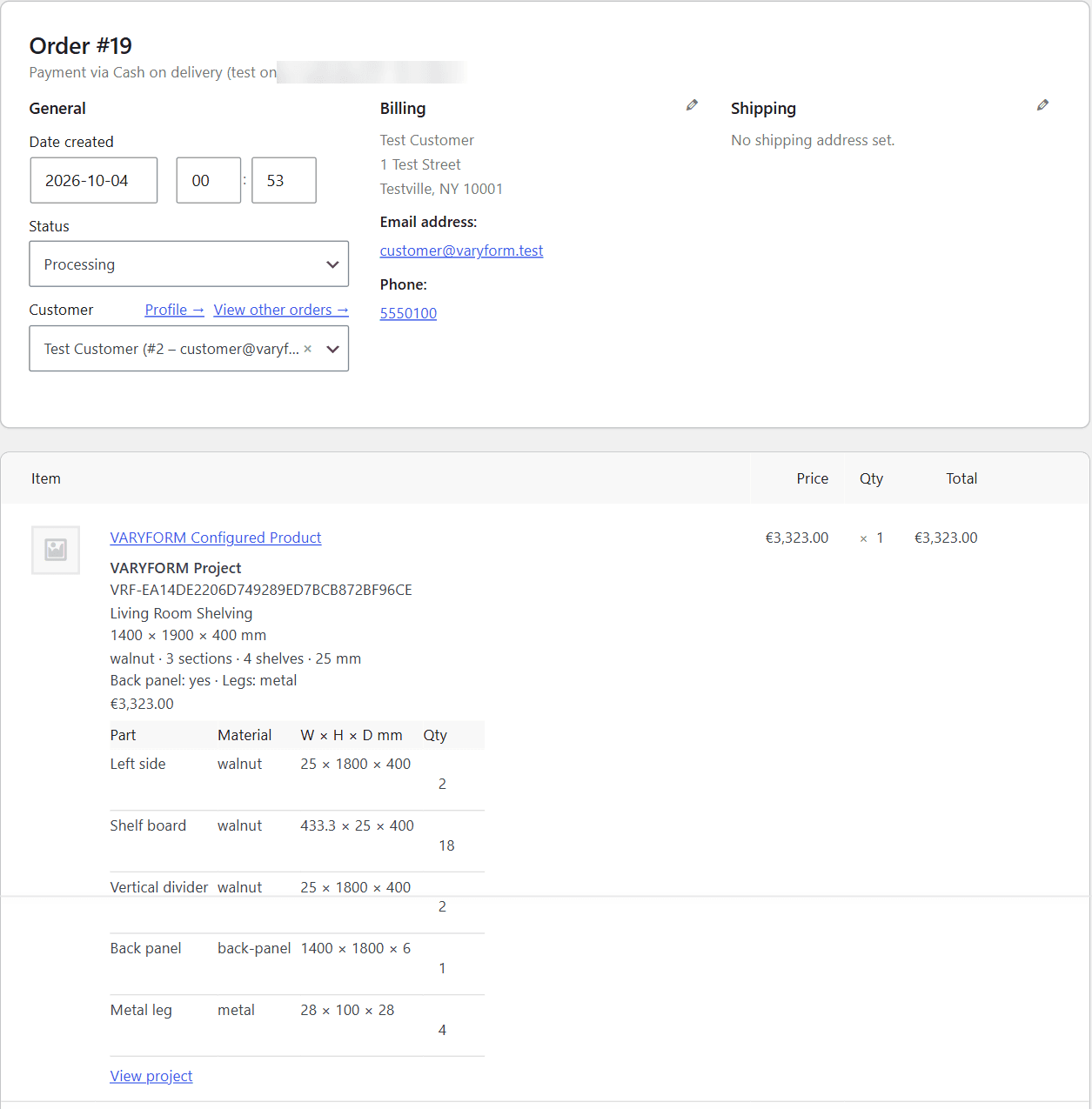Open the View project link
Image resolution: width=1092 pixels, height=1109 pixels.
pyautogui.click(x=151, y=1076)
